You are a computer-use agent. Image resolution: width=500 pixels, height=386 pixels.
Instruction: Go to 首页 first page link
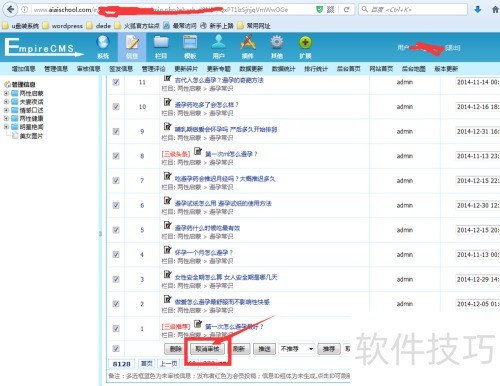point(147,364)
